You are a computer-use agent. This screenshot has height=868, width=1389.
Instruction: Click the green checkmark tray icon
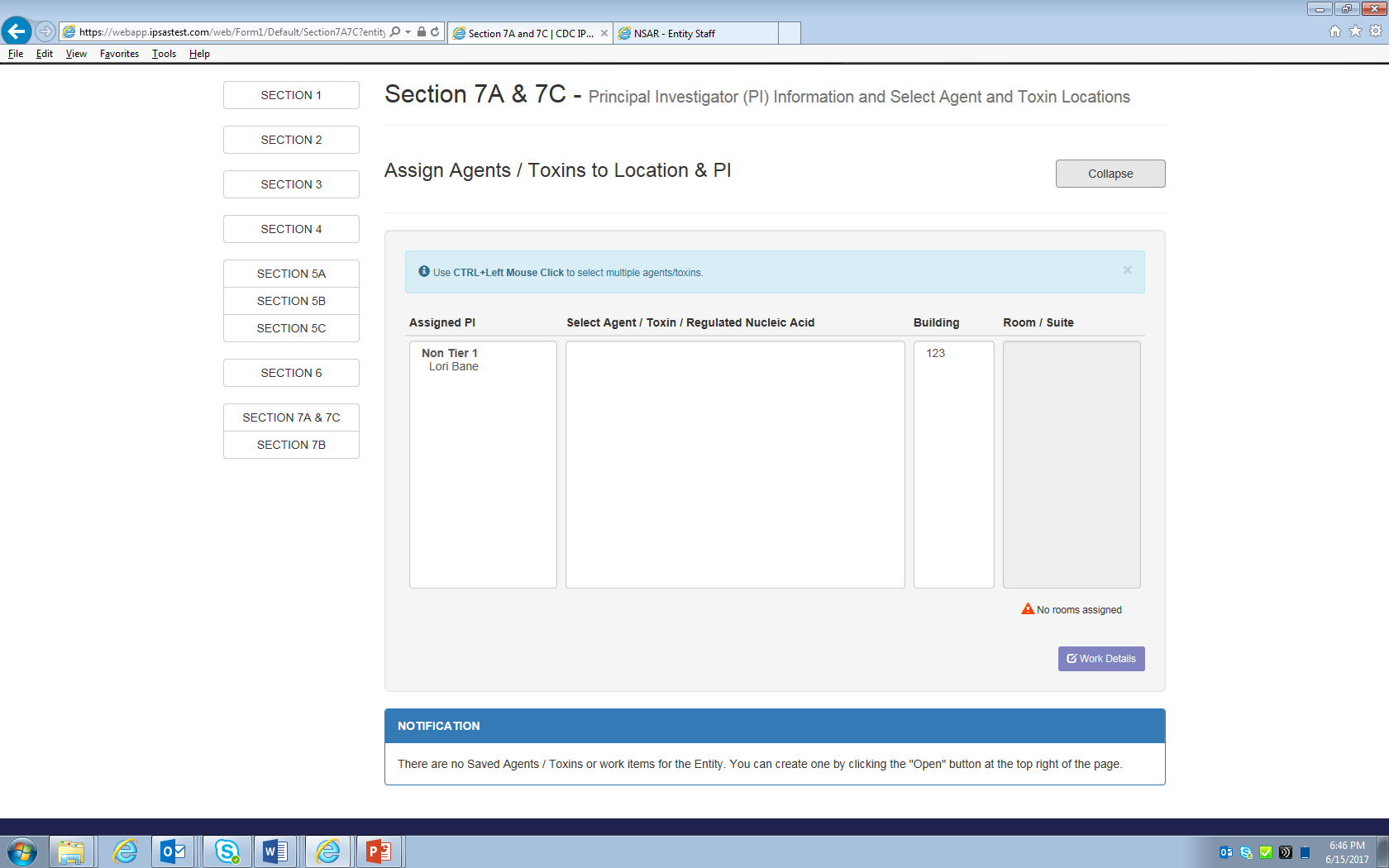click(x=1266, y=852)
